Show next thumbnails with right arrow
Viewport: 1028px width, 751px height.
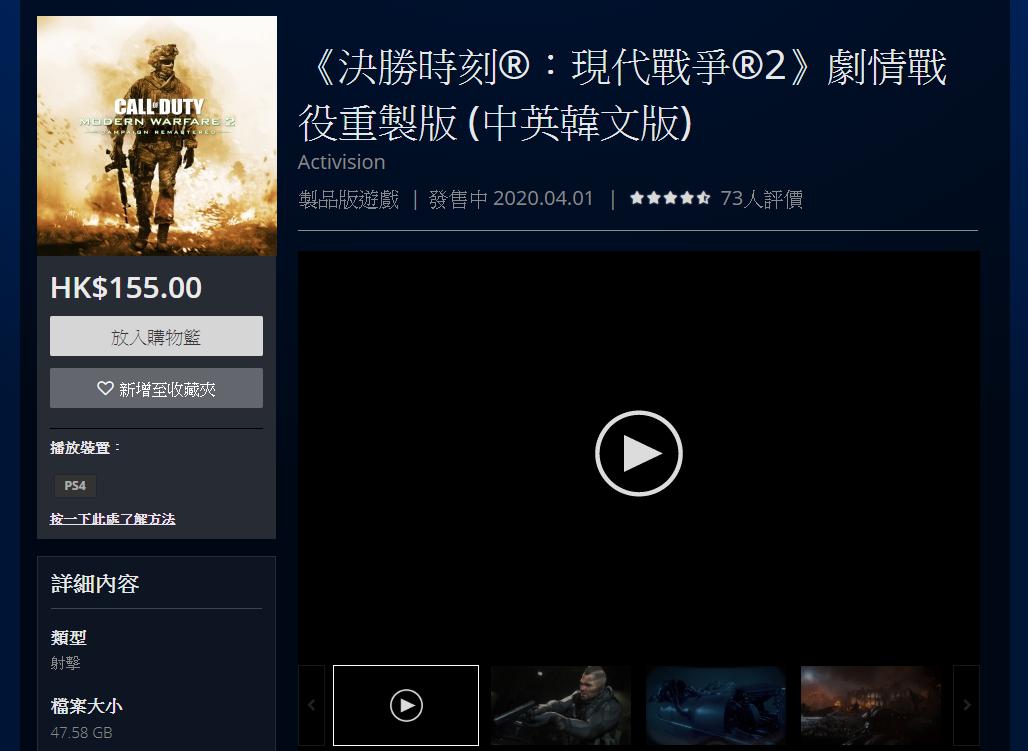coord(966,705)
